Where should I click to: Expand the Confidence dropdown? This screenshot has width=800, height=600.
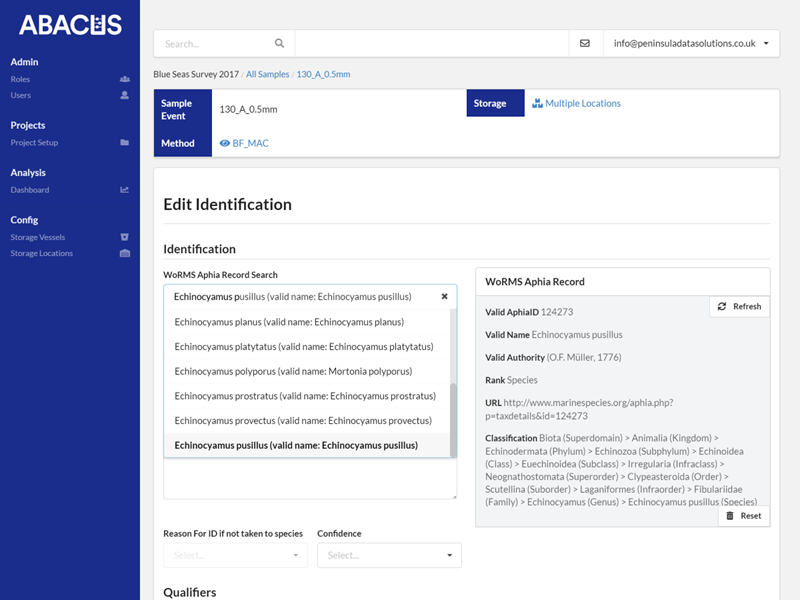pos(389,555)
